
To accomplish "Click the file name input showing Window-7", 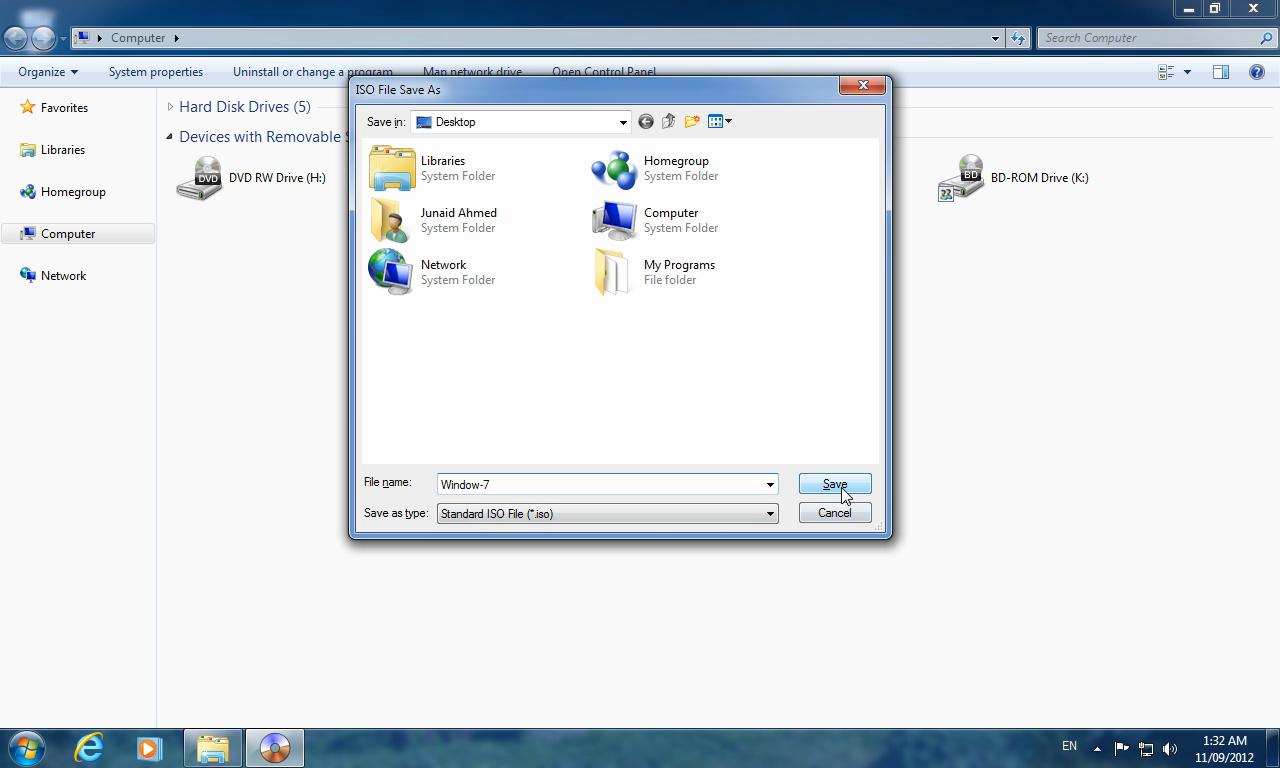I will (600, 484).
